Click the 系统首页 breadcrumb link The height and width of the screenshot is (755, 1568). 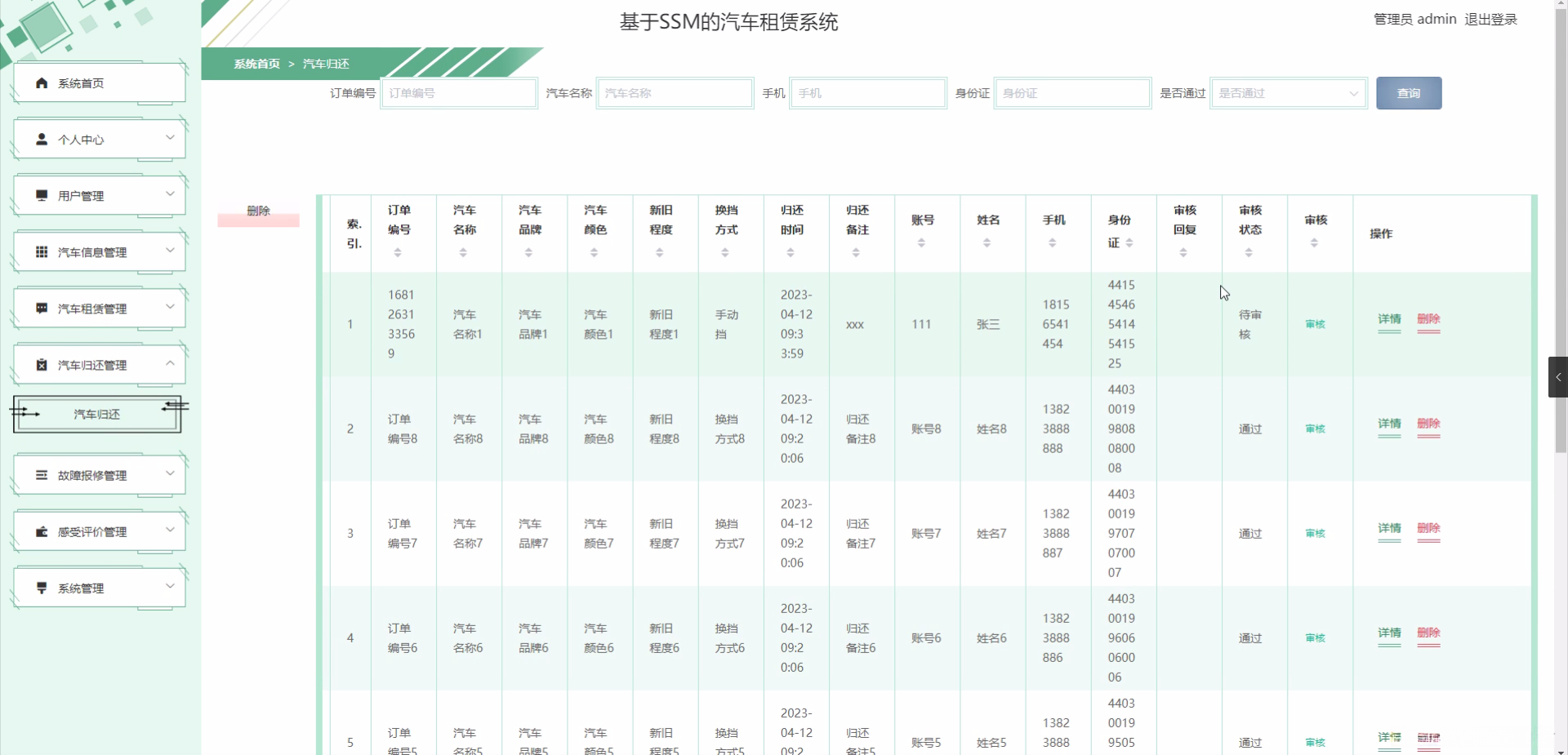pos(256,64)
